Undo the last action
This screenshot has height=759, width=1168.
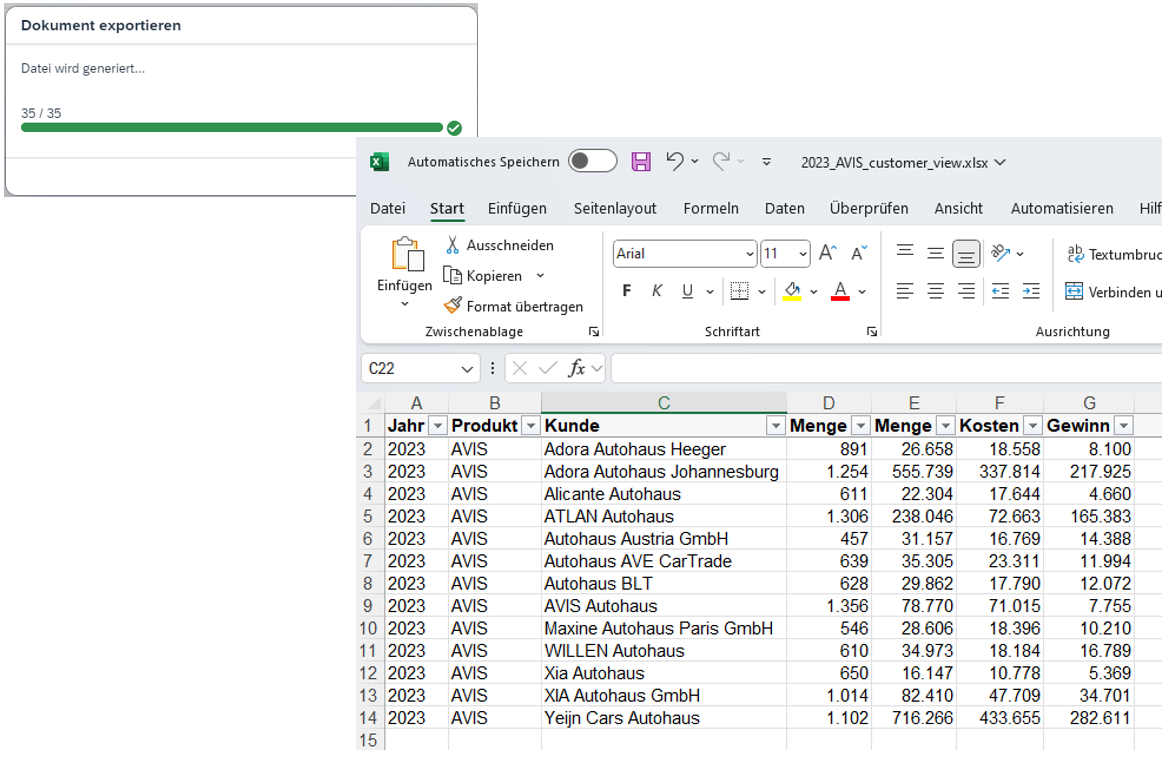click(675, 162)
